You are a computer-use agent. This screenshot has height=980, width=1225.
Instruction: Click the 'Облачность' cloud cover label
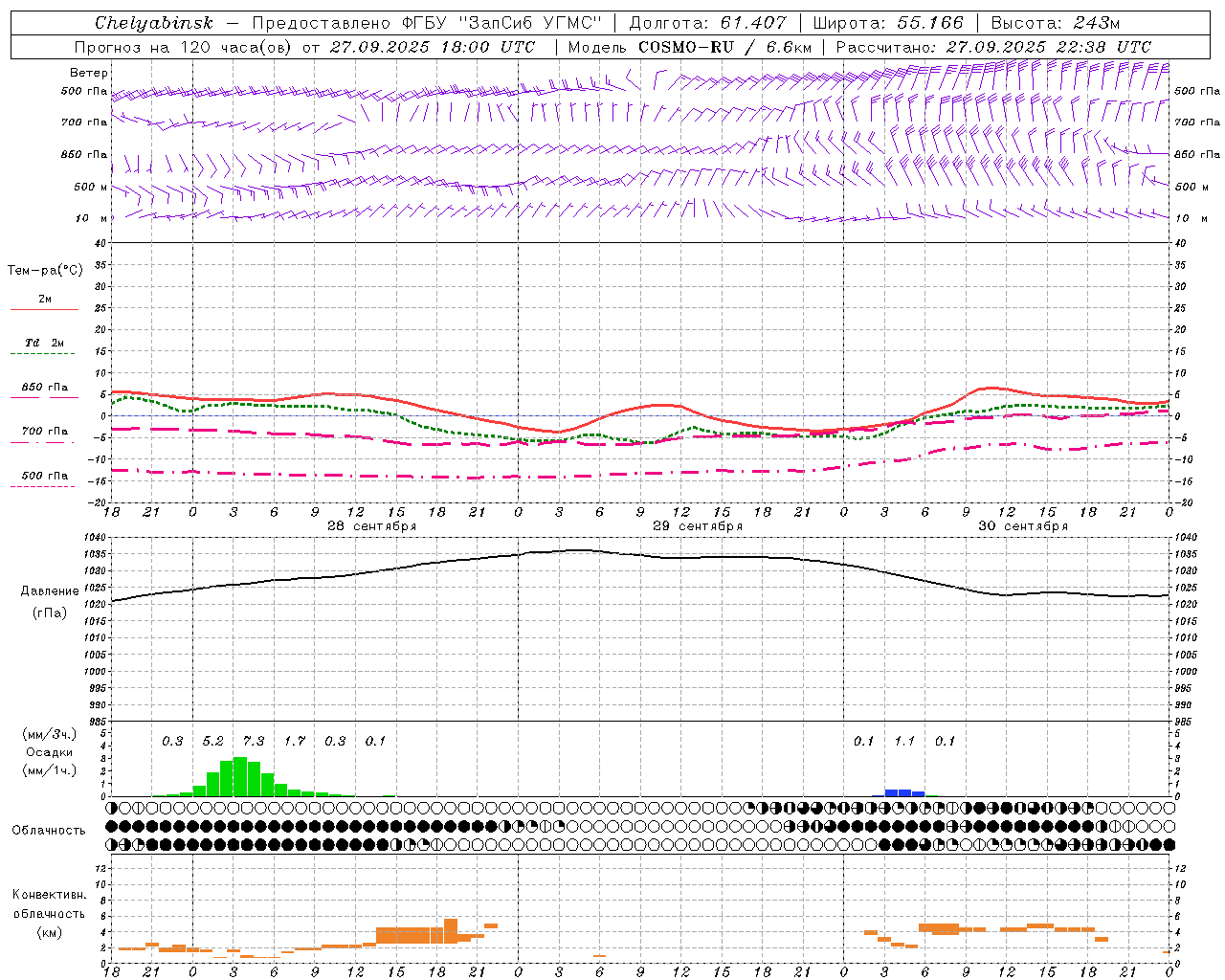[49, 831]
